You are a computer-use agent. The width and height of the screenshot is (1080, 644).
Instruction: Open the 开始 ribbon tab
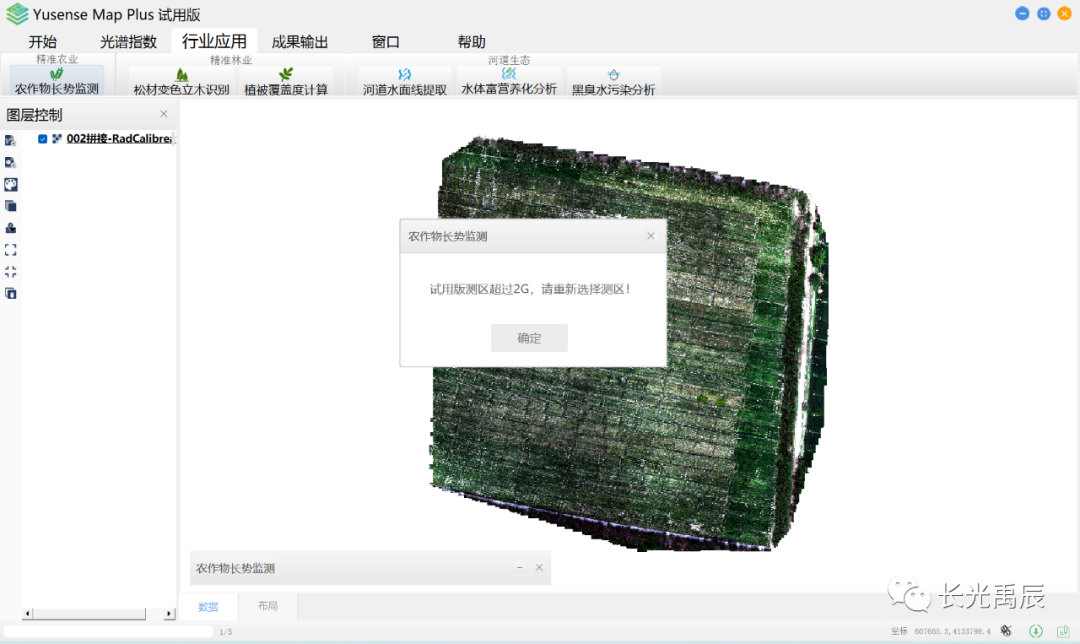[43, 41]
